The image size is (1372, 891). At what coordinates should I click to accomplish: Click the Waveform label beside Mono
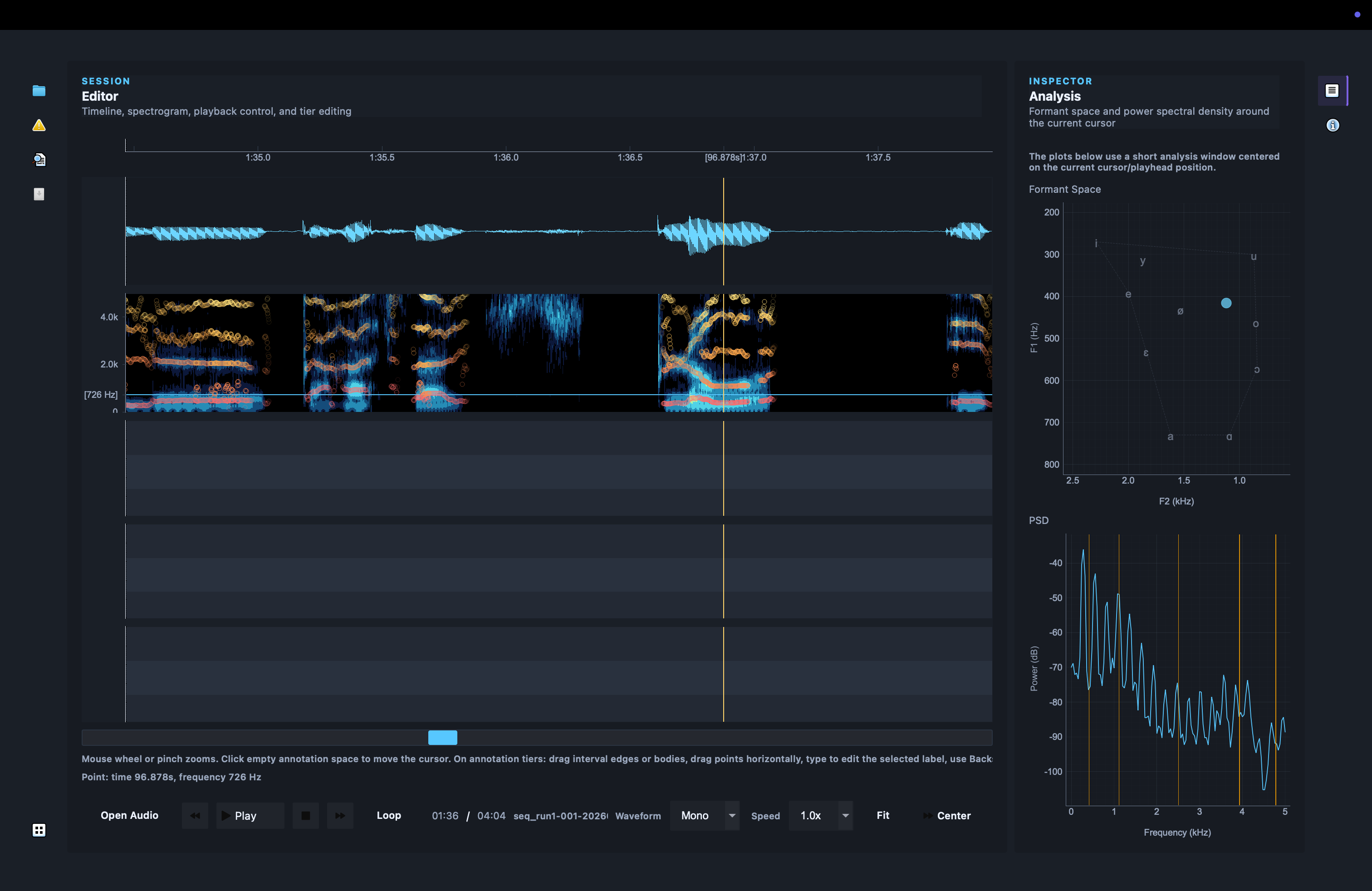pos(638,816)
